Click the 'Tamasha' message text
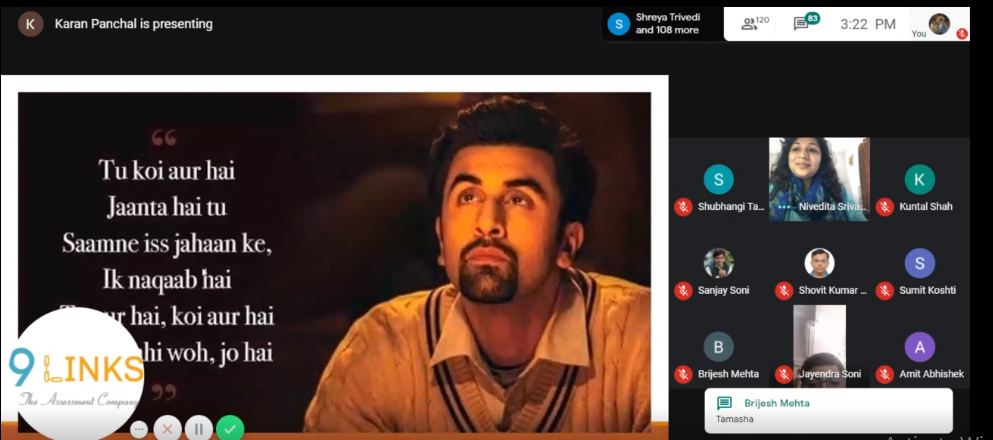Screen dimensions: 993x440 pyautogui.click(x=735, y=419)
